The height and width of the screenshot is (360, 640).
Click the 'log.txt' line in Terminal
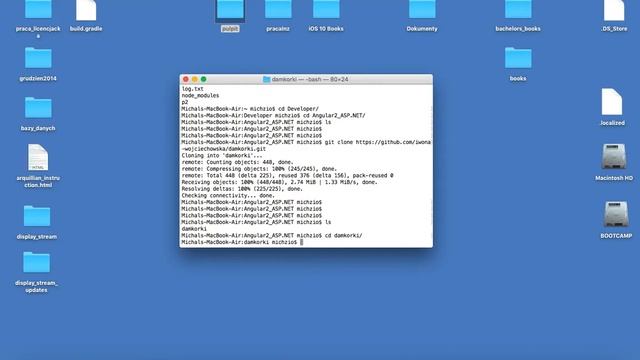coord(193,89)
